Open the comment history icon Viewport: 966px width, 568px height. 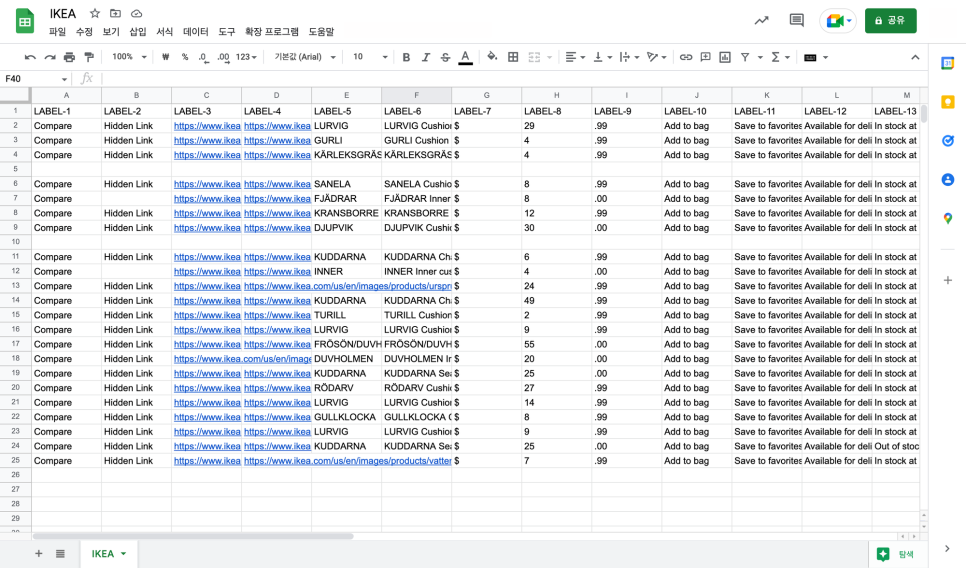[796, 20]
